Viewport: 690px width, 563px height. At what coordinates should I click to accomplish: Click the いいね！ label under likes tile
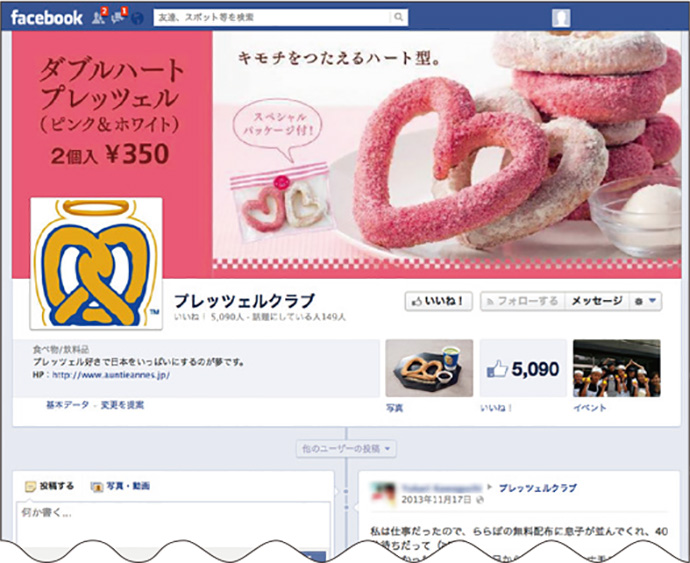click(x=496, y=408)
